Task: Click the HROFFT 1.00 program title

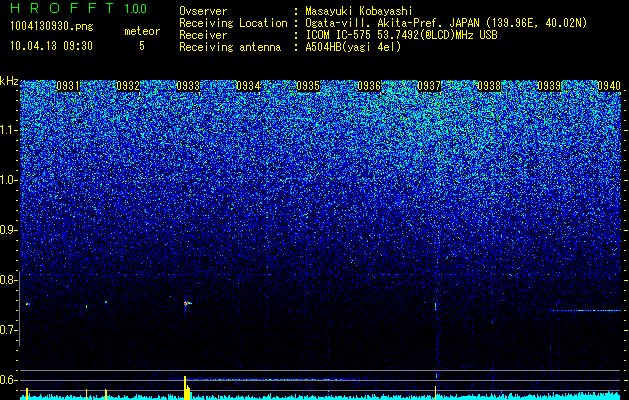Action: tap(78, 8)
